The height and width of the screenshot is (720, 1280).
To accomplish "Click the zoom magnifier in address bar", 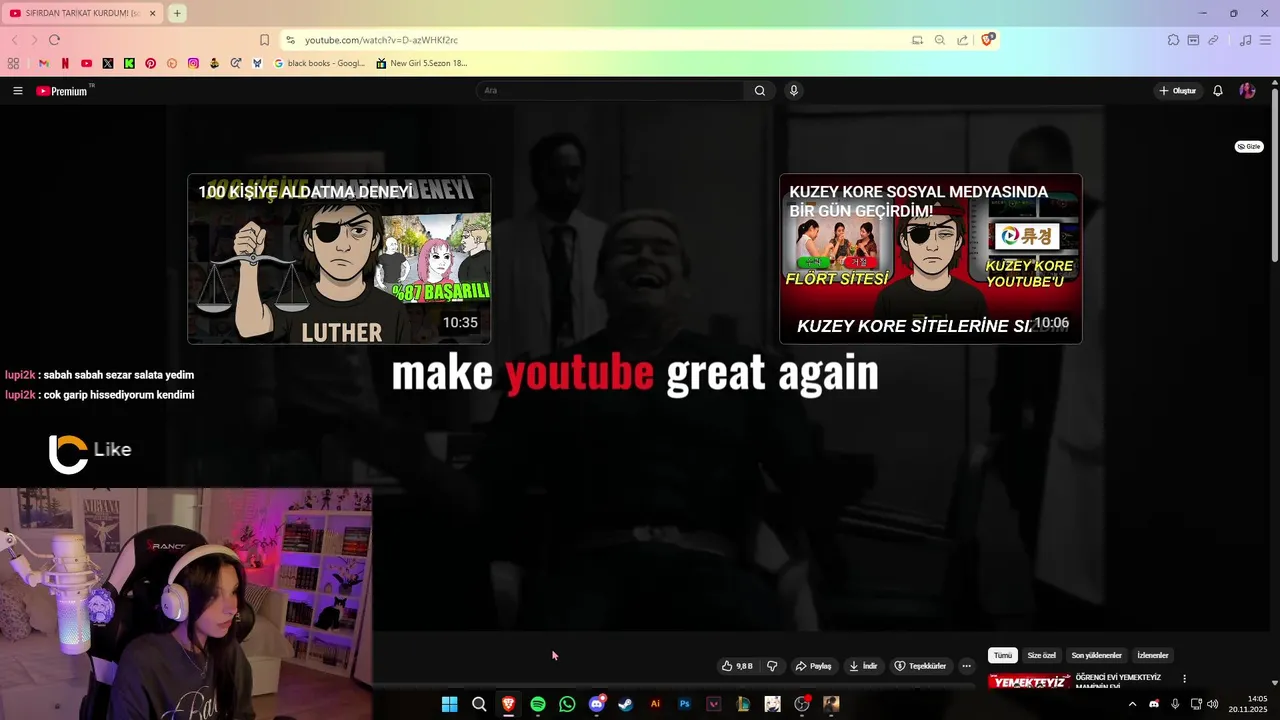I will click(939, 40).
